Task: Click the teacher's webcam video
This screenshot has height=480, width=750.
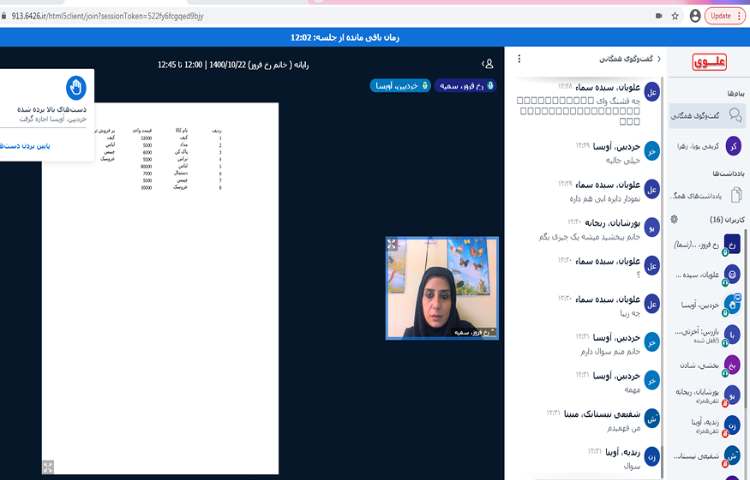Action: click(x=442, y=288)
